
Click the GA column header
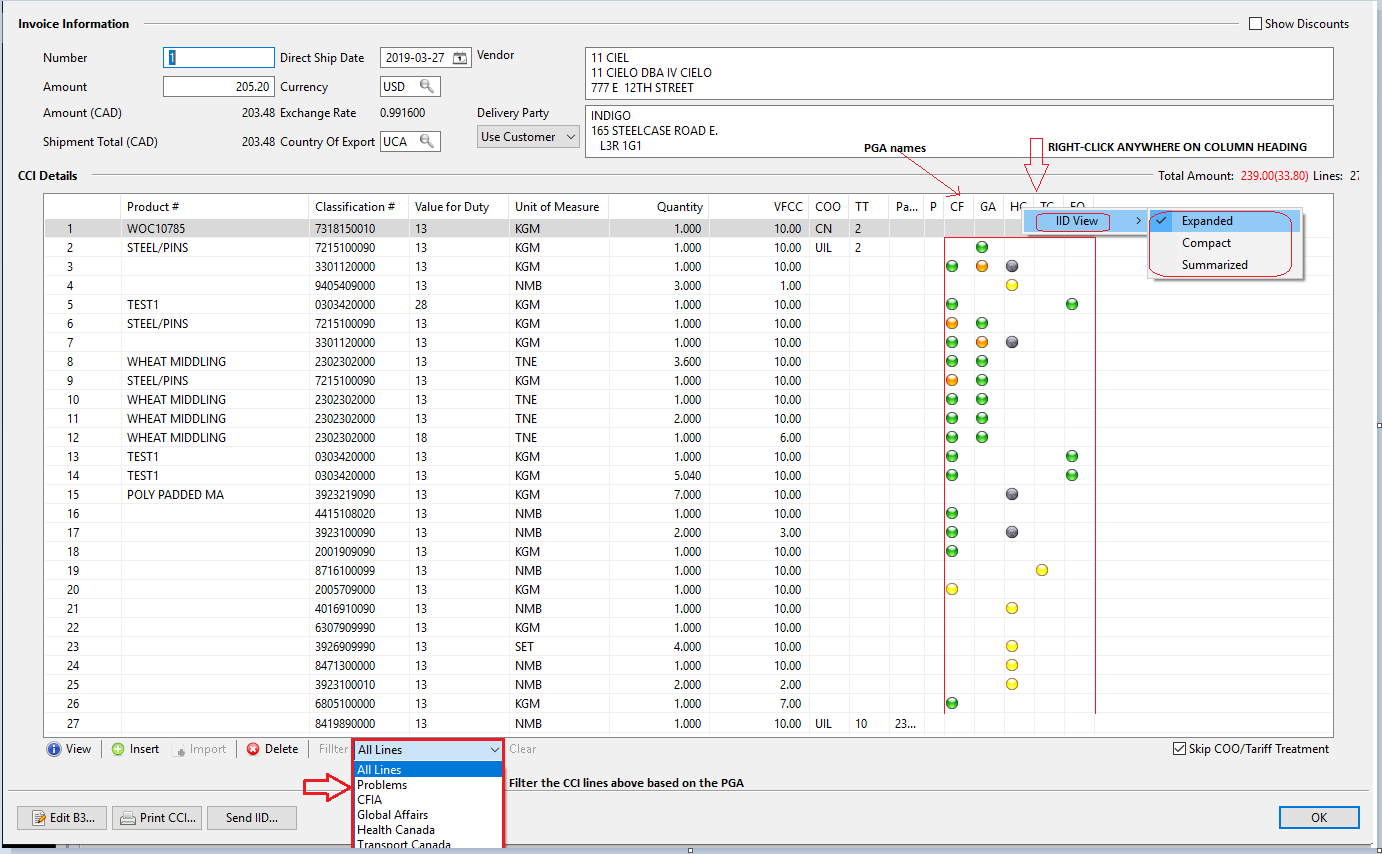pos(988,207)
